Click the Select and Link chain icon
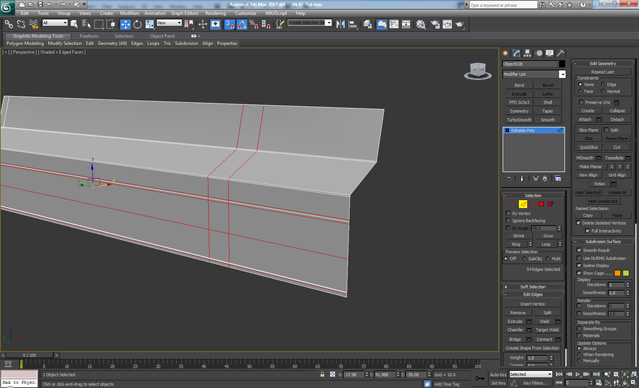Image resolution: width=639 pixels, height=388 pixels. pyautogui.click(x=9, y=24)
